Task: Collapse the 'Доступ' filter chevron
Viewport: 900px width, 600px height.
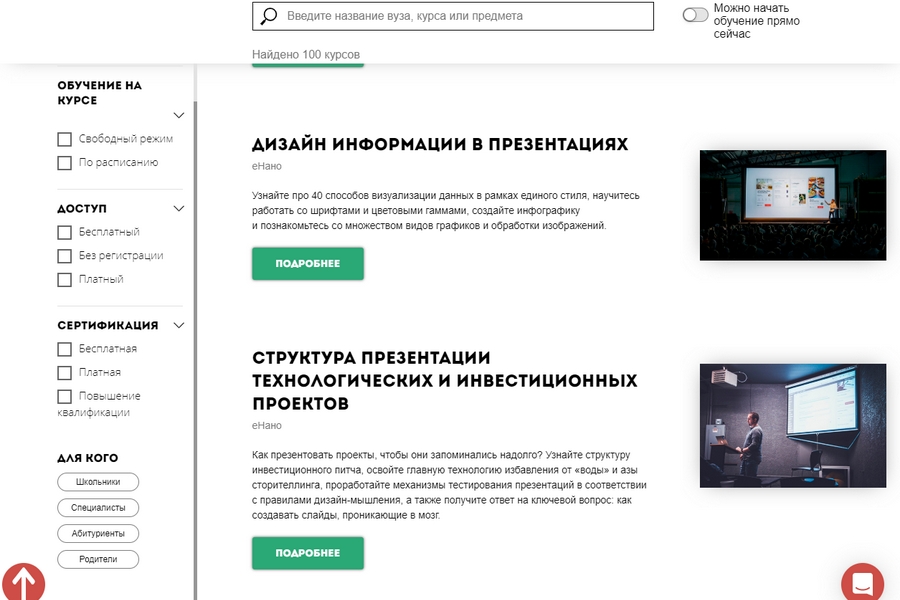Action: (179, 208)
